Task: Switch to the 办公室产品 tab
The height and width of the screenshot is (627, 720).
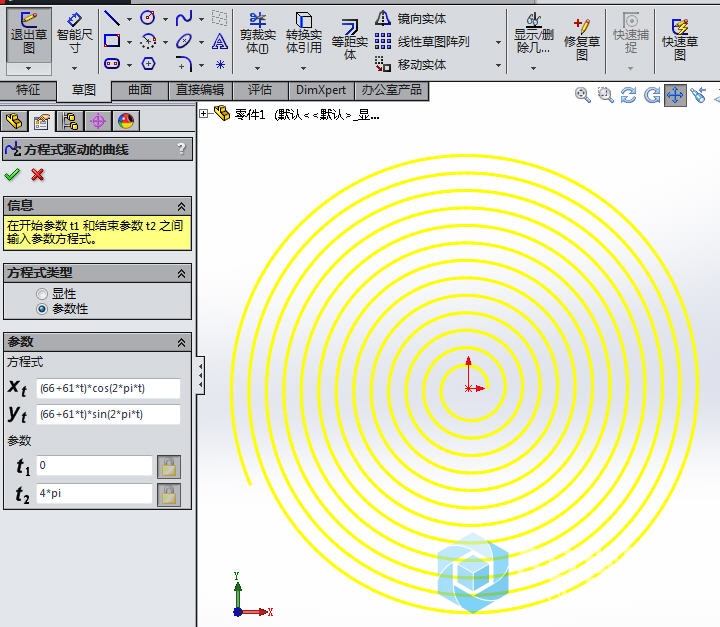Action: 391,90
